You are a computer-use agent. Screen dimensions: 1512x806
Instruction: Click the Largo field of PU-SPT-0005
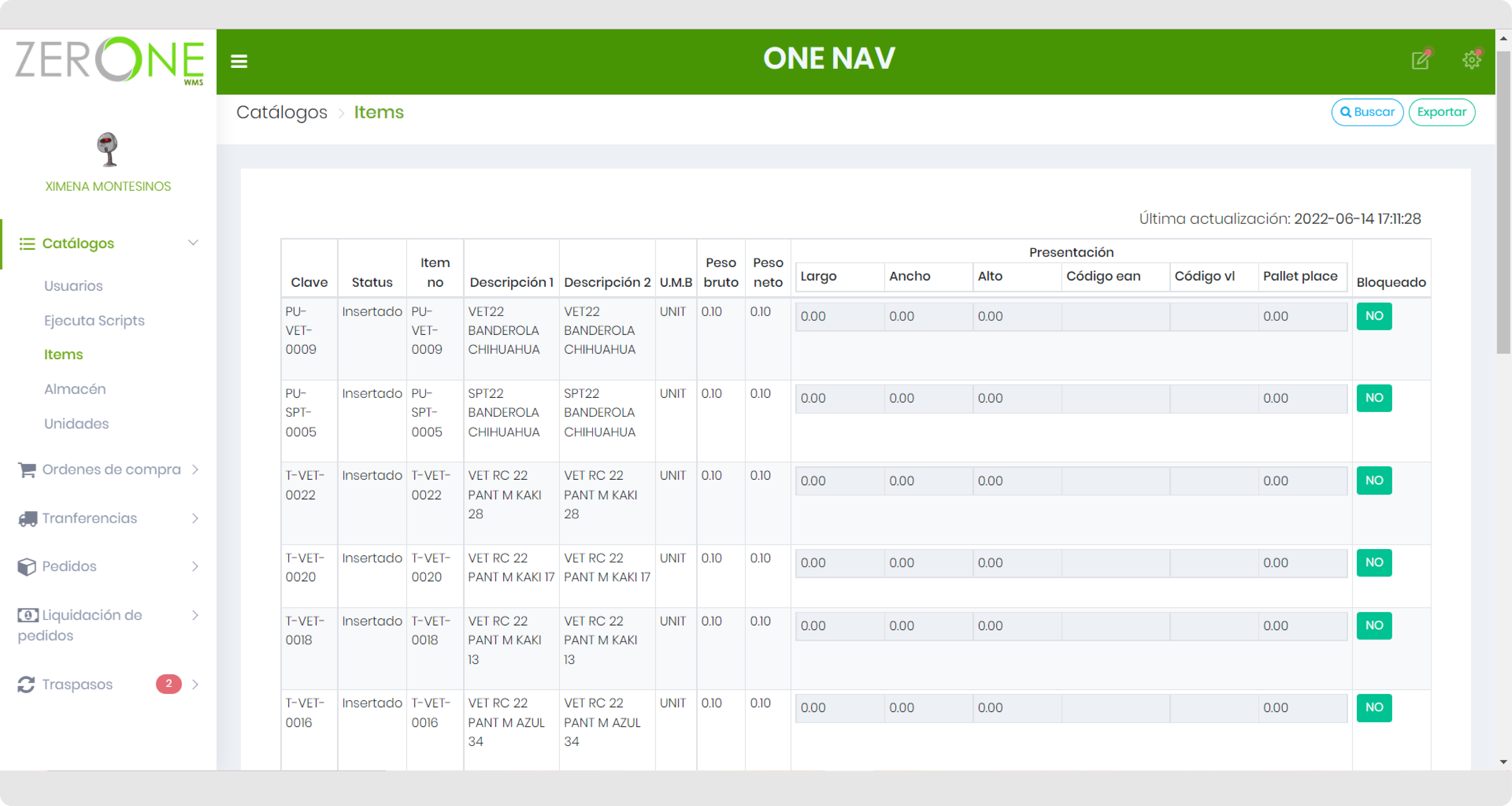click(x=839, y=398)
